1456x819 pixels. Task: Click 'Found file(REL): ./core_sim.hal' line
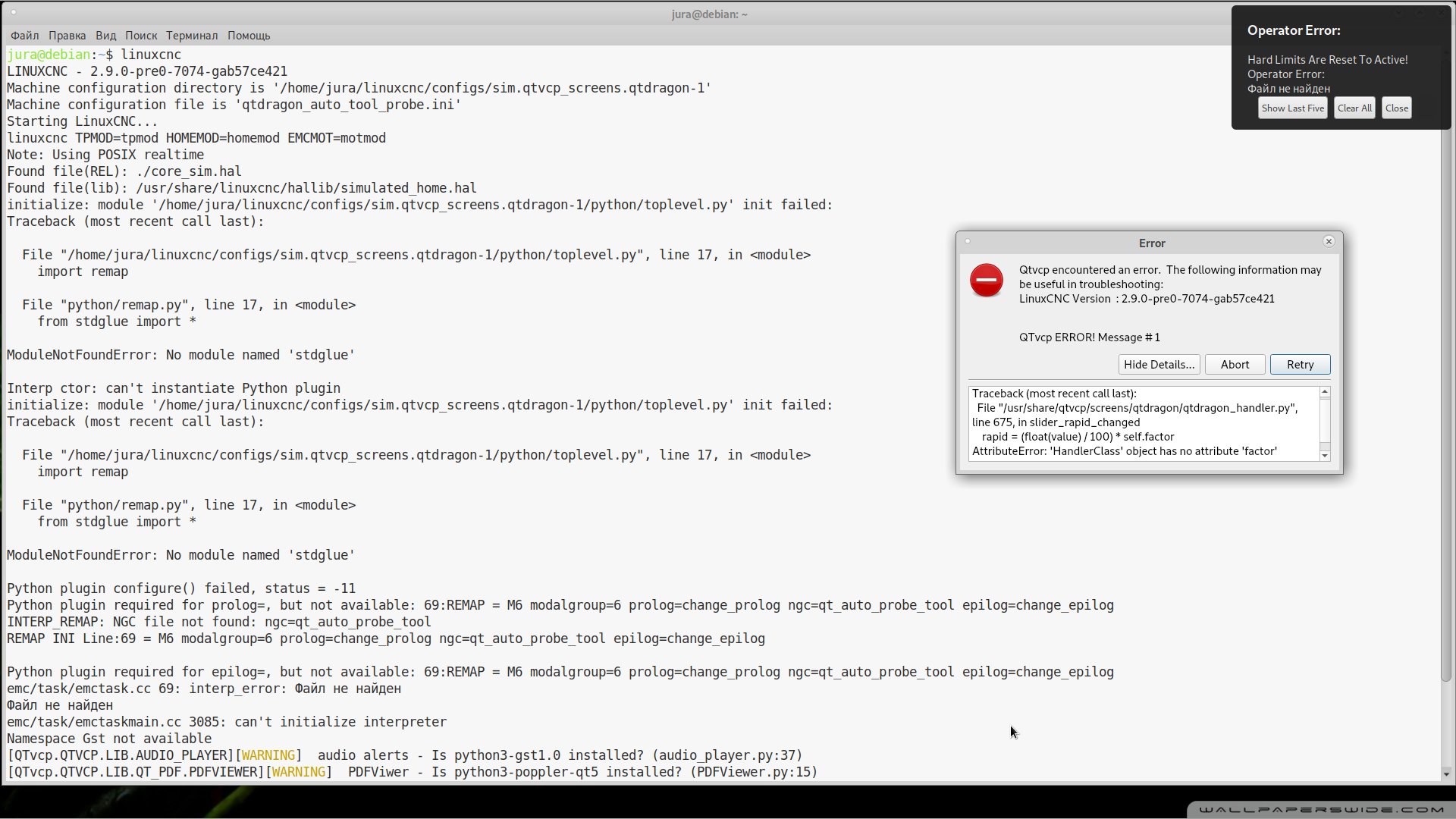click(124, 171)
